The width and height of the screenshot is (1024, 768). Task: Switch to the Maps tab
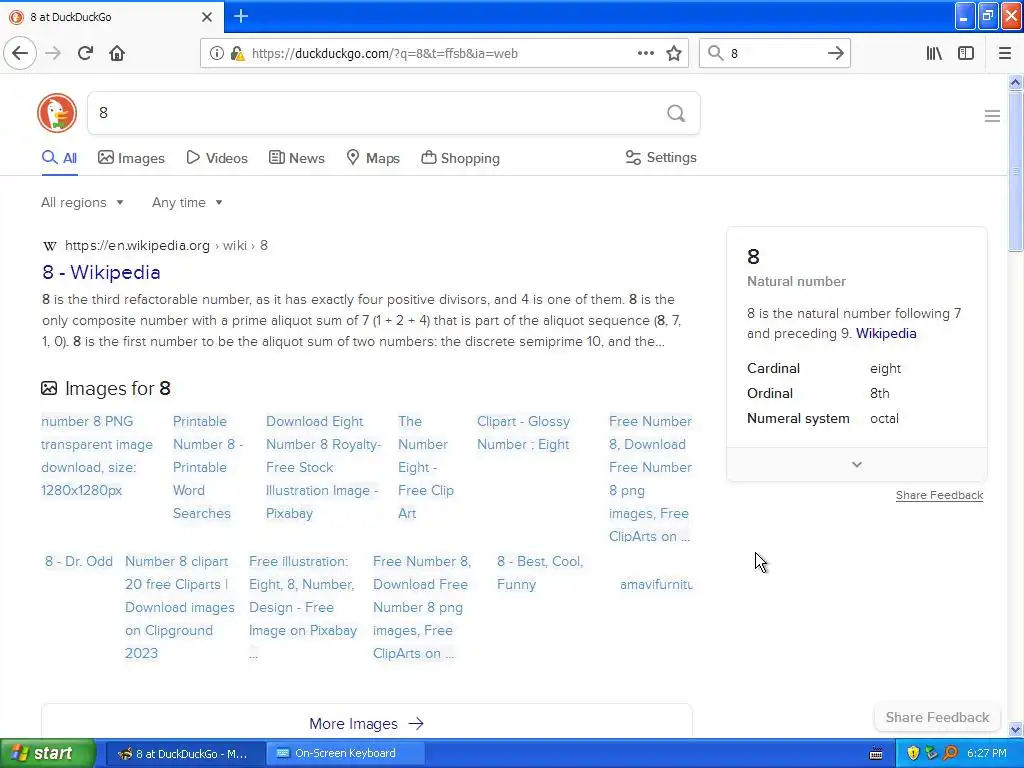[x=373, y=158]
